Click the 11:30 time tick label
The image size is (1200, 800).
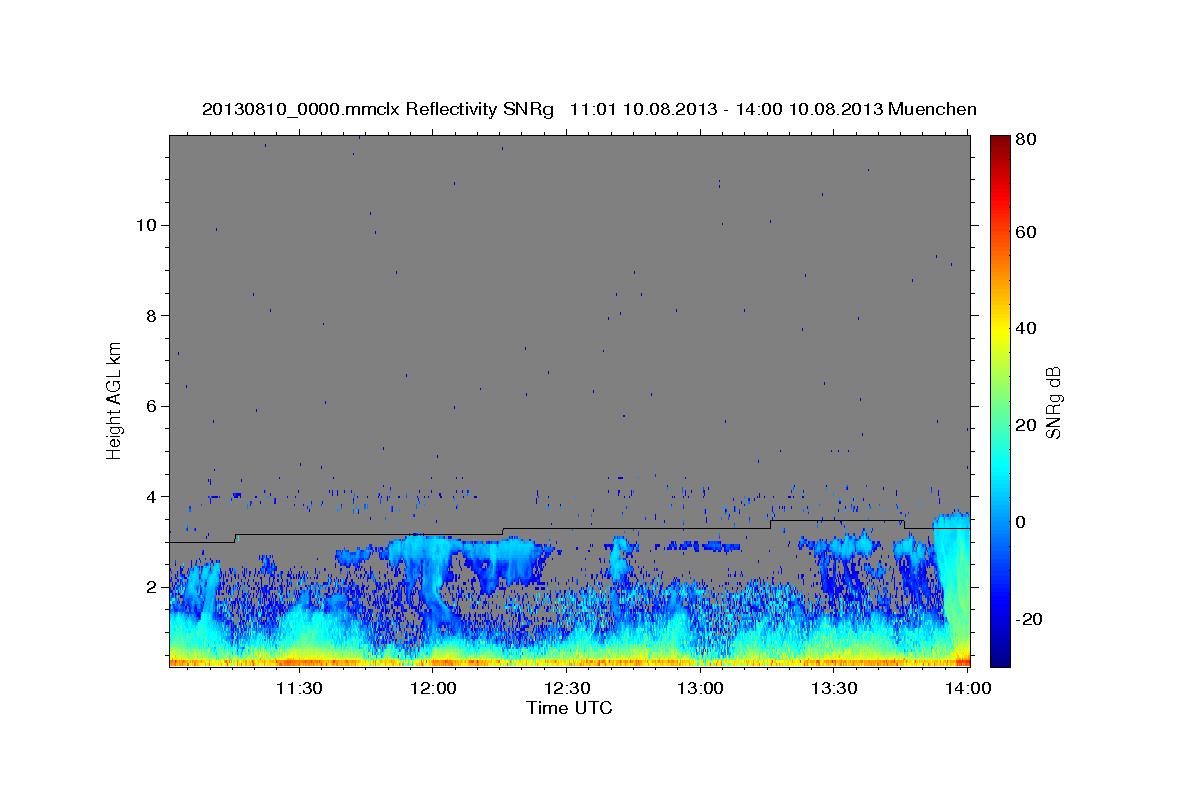[x=298, y=688]
